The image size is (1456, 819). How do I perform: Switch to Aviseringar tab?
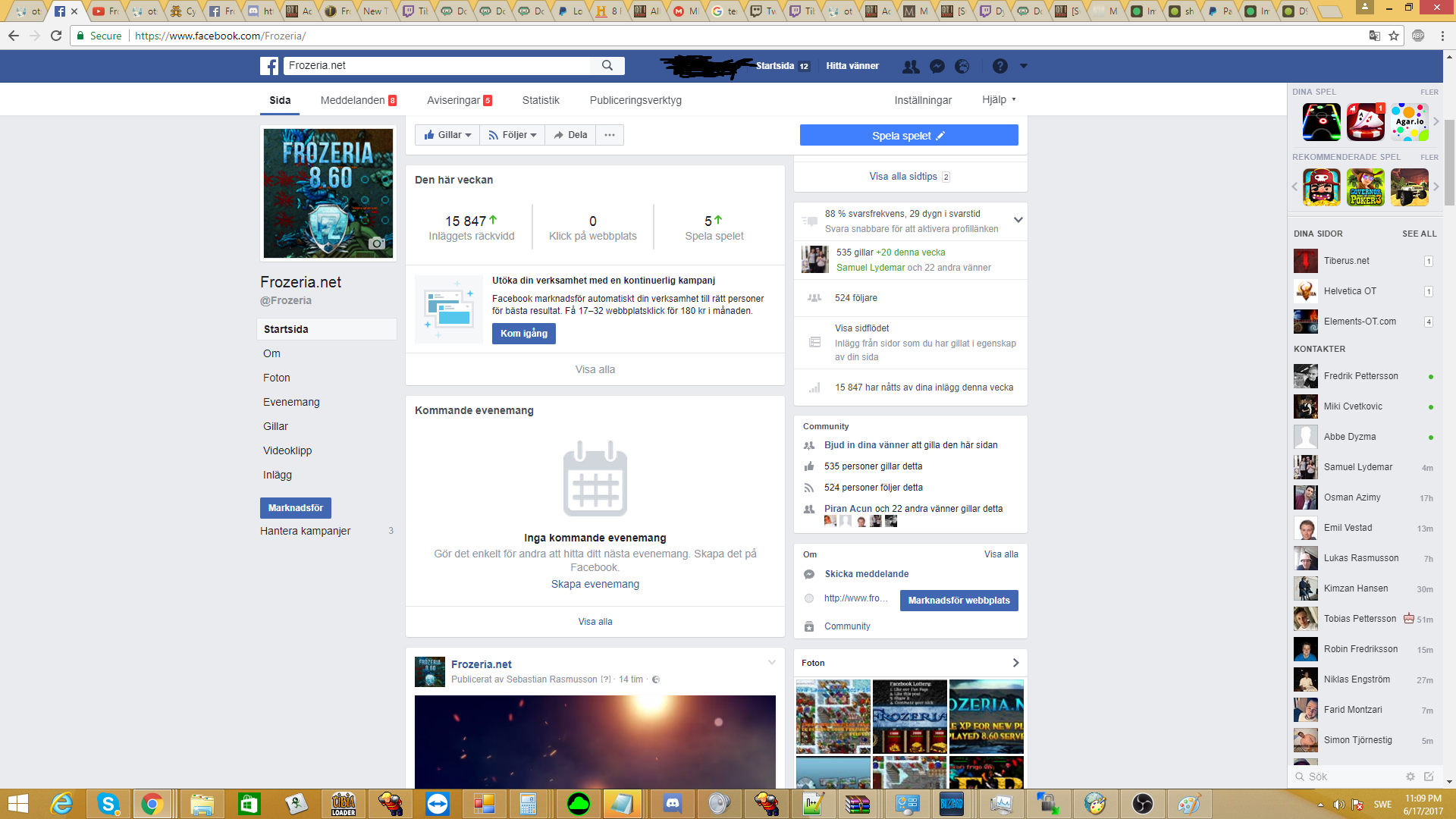[x=459, y=100]
